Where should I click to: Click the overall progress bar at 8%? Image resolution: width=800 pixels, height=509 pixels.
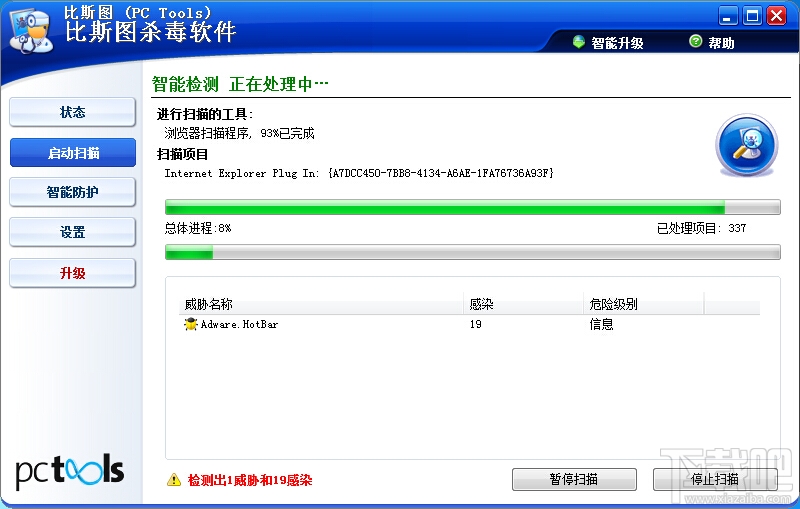click(472, 252)
